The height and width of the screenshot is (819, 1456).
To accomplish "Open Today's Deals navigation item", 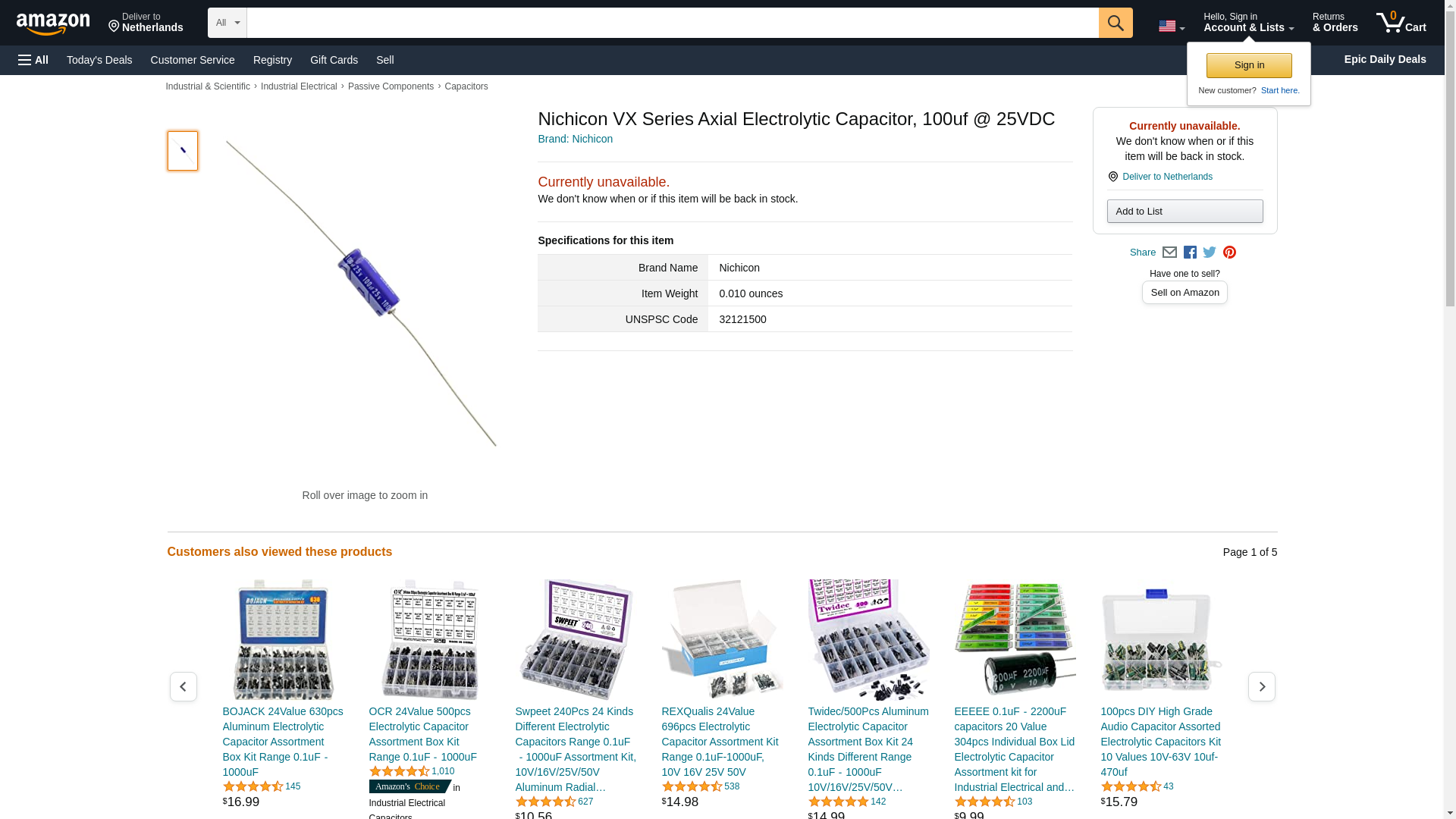I will pyautogui.click(x=99, y=60).
